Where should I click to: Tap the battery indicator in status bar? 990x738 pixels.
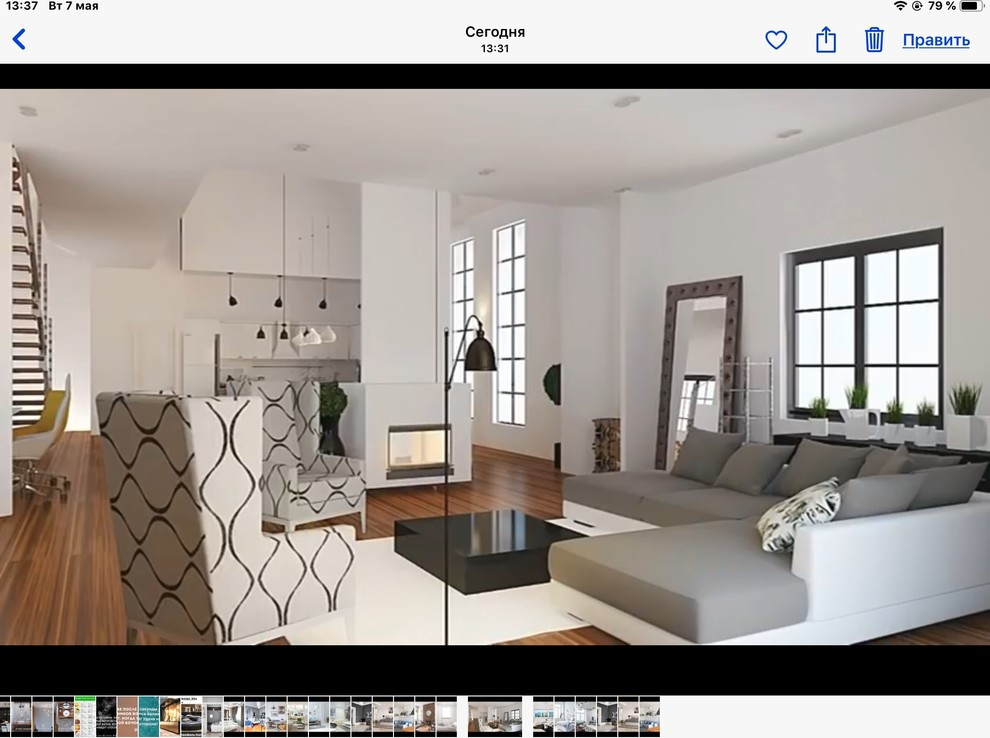972,6
